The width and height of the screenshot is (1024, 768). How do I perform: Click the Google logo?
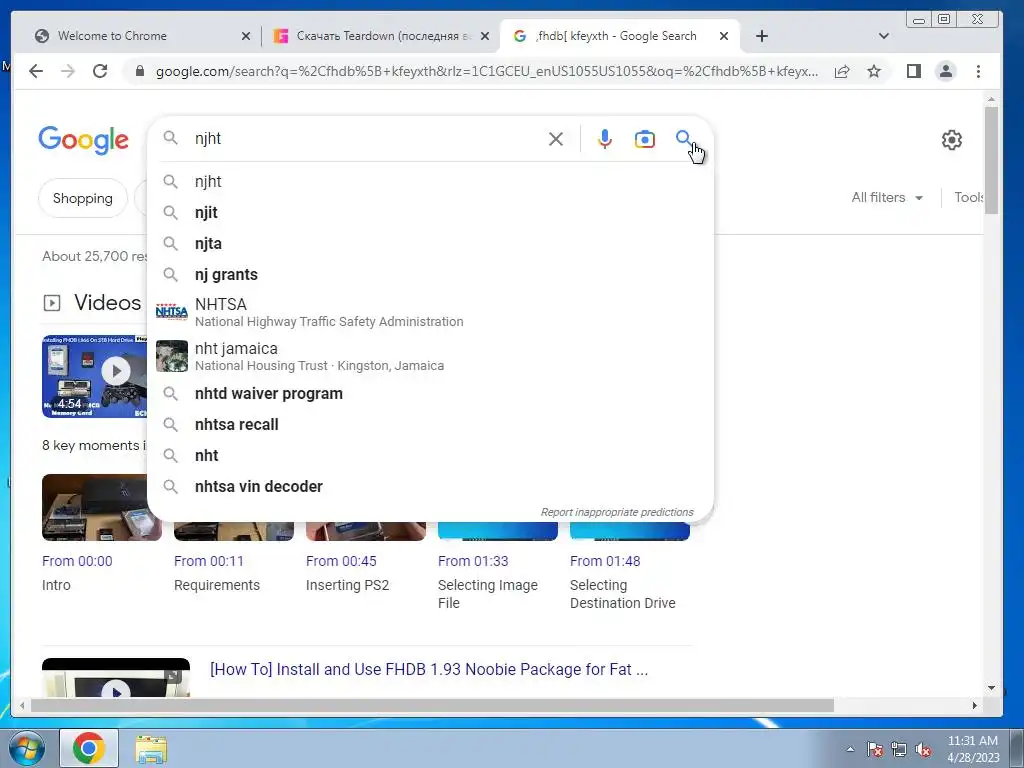coord(84,140)
